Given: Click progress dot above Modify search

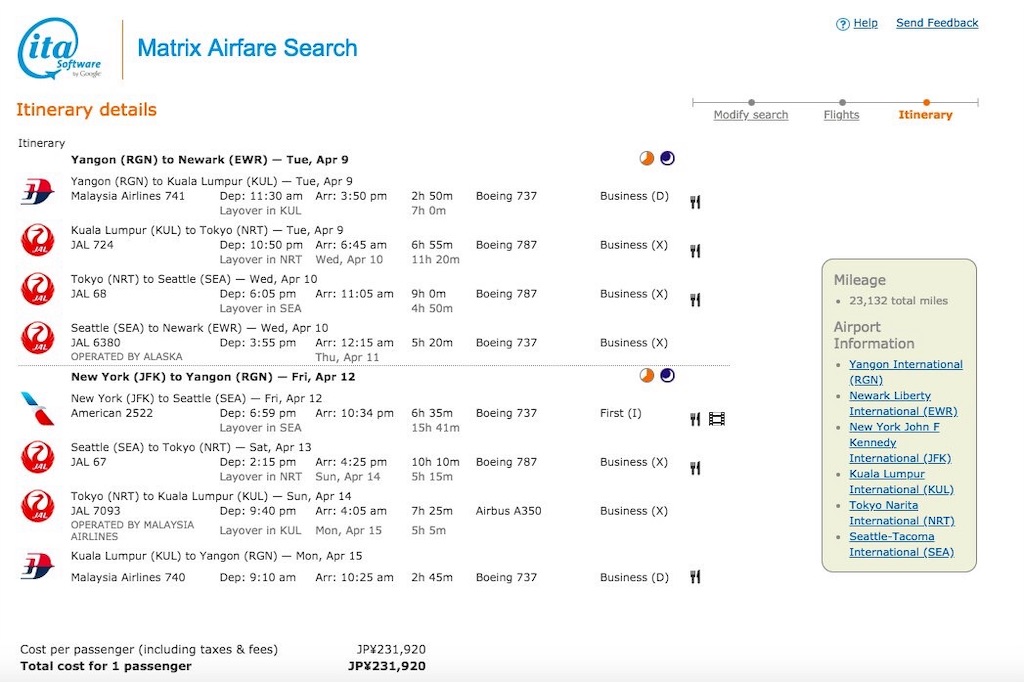Looking at the screenshot, I should [x=752, y=103].
